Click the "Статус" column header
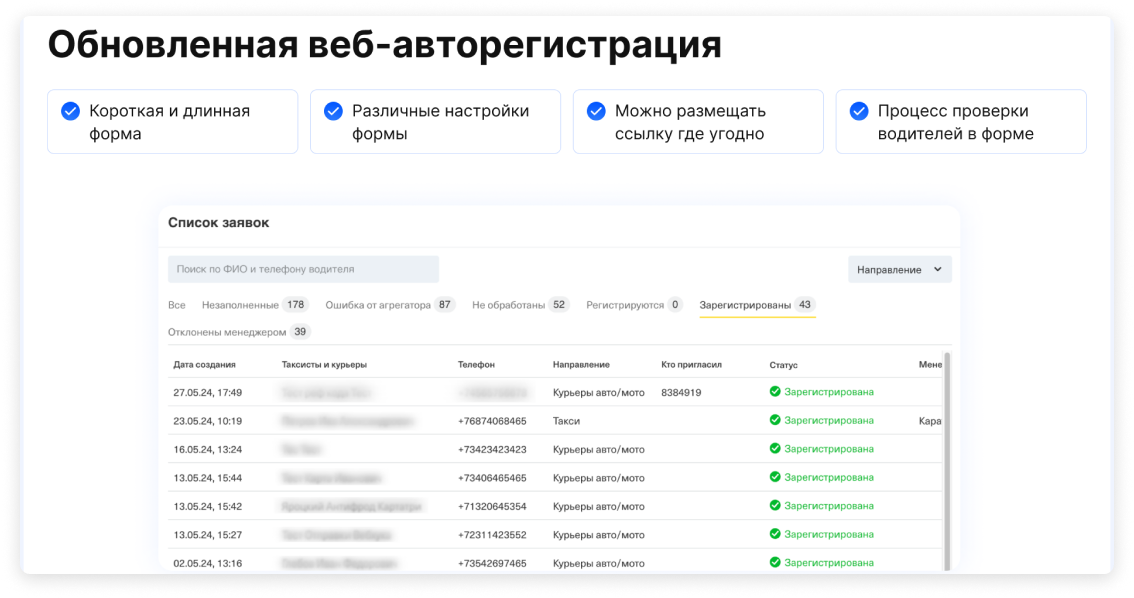The height and width of the screenshot is (598, 1134). coord(783,365)
